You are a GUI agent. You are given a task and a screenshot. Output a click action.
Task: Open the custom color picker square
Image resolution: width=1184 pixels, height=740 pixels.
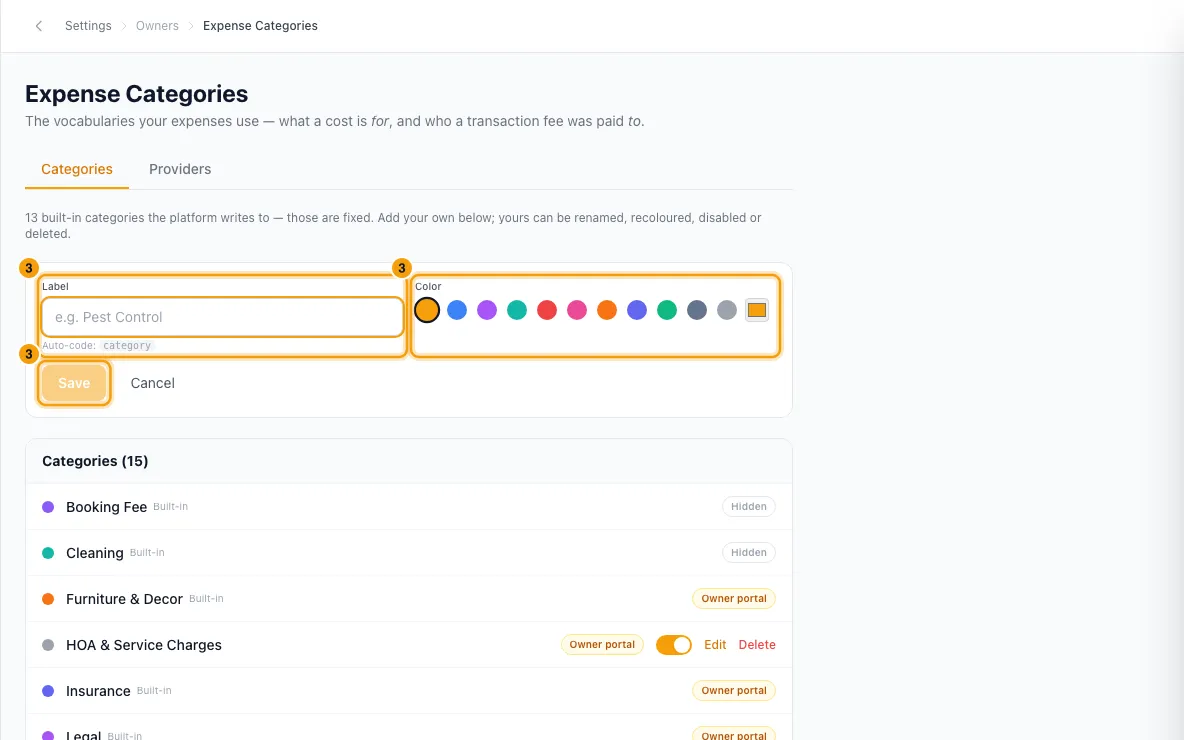coord(757,310)
